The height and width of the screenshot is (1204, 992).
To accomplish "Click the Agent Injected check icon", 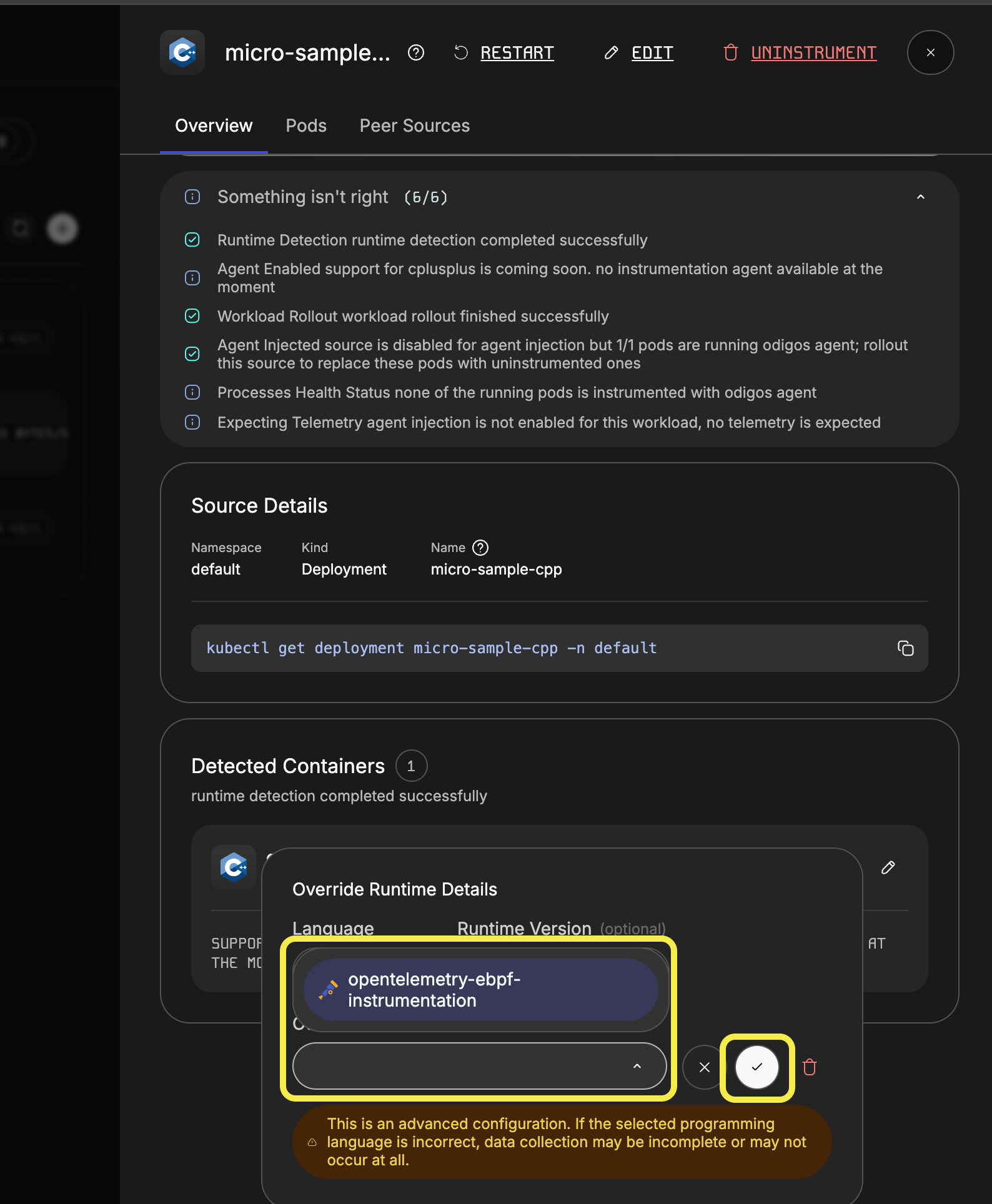I will click(192, 354).
